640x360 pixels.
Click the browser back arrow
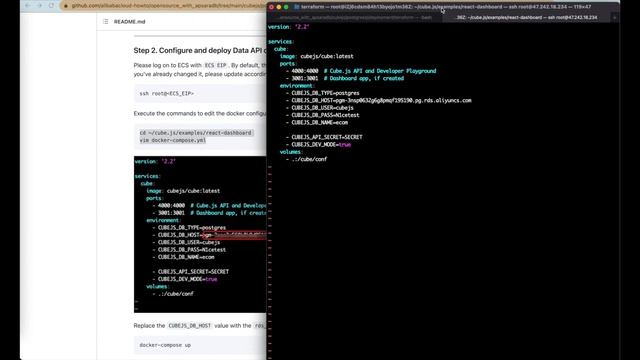tap(27, 6)
